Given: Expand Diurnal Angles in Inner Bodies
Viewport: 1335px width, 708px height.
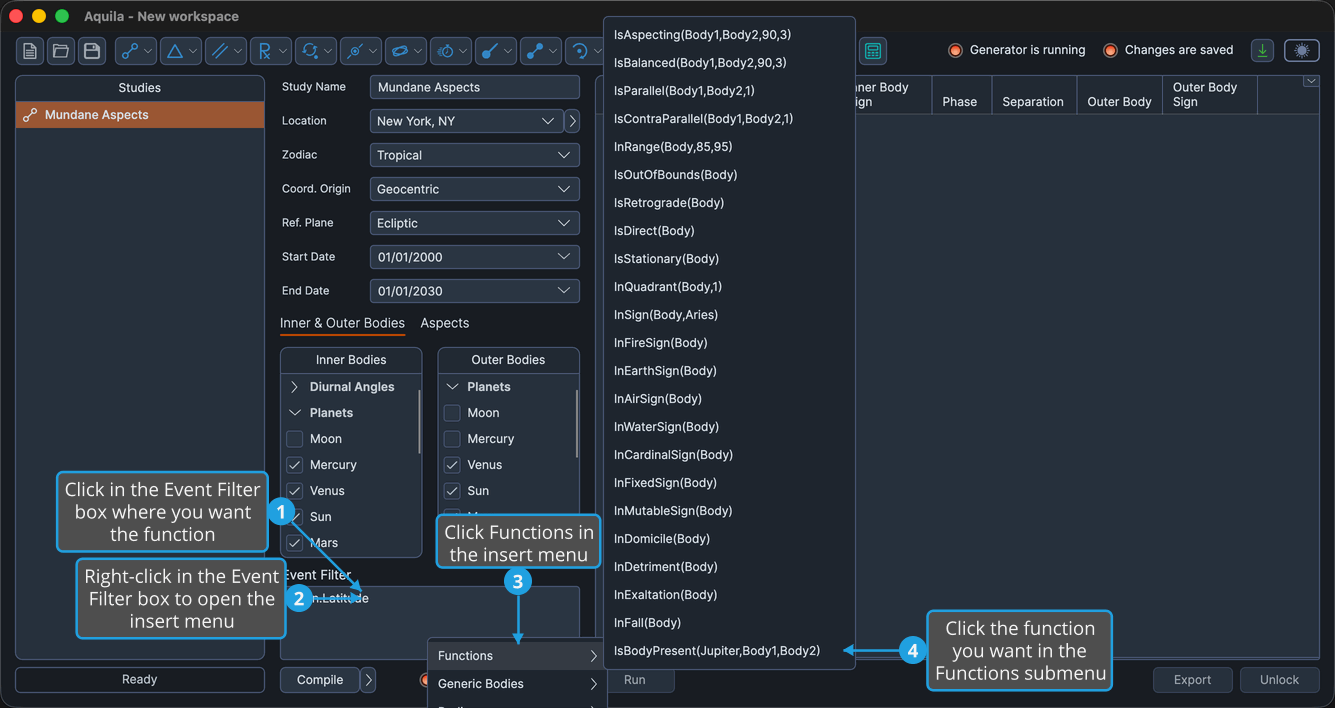Looking at the screenshot, I should pyautogui.click(x=294, y=387).
